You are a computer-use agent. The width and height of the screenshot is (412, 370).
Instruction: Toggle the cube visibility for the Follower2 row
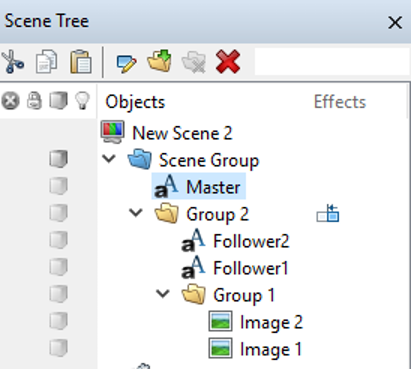coord(58,240)
